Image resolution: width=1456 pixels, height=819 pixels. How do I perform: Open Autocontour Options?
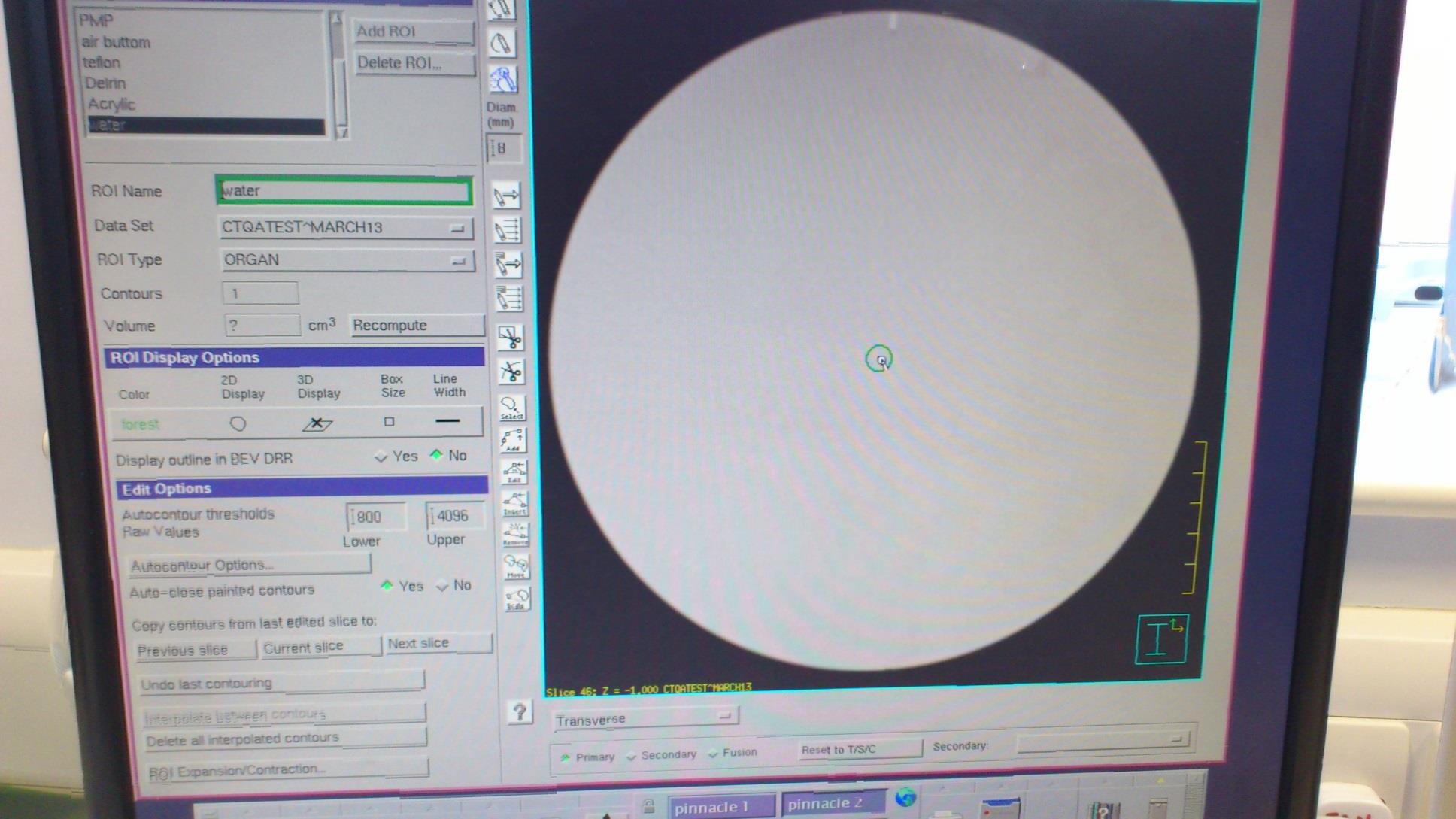pos(249,565)
